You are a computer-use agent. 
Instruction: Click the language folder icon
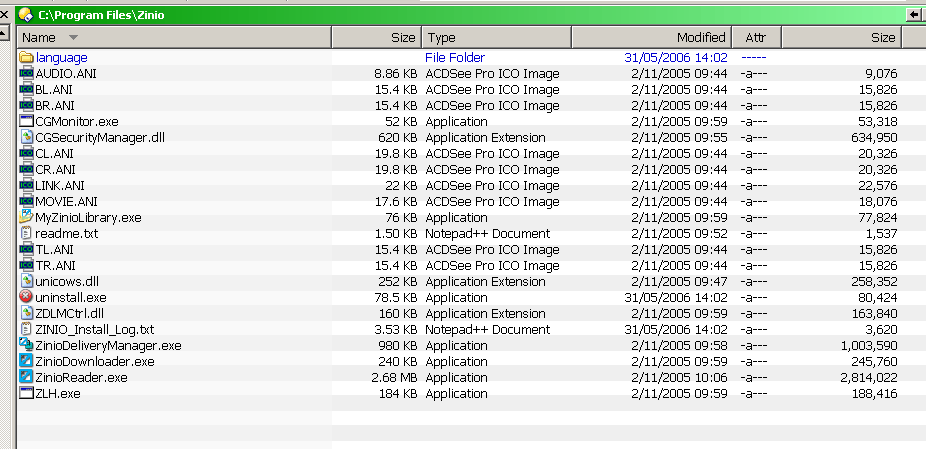(26, 57)
